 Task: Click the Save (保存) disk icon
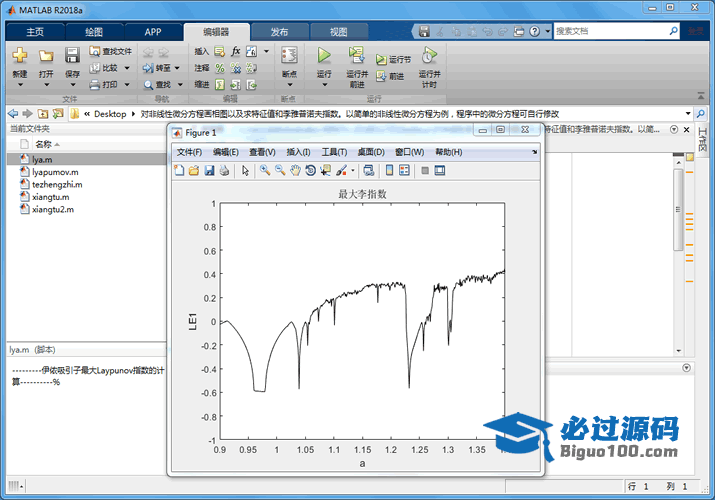(x=72, y=55)
